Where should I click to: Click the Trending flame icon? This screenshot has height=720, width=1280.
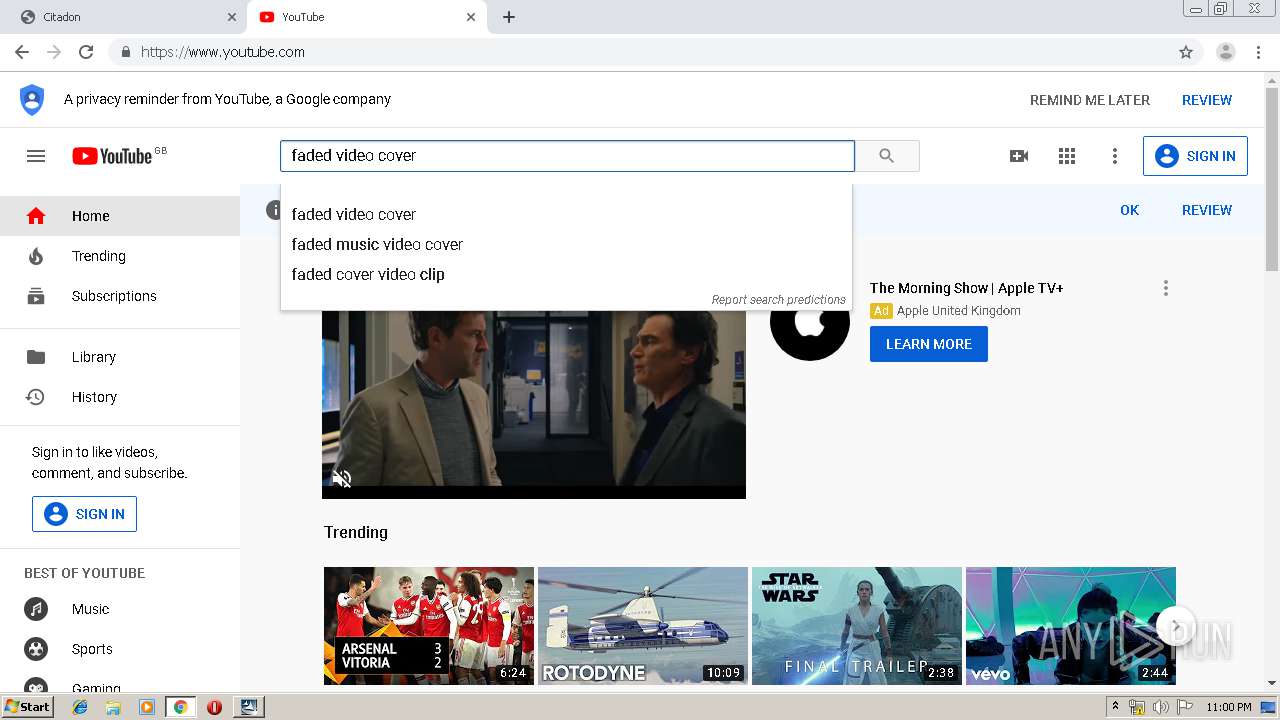tap(36, 256)
